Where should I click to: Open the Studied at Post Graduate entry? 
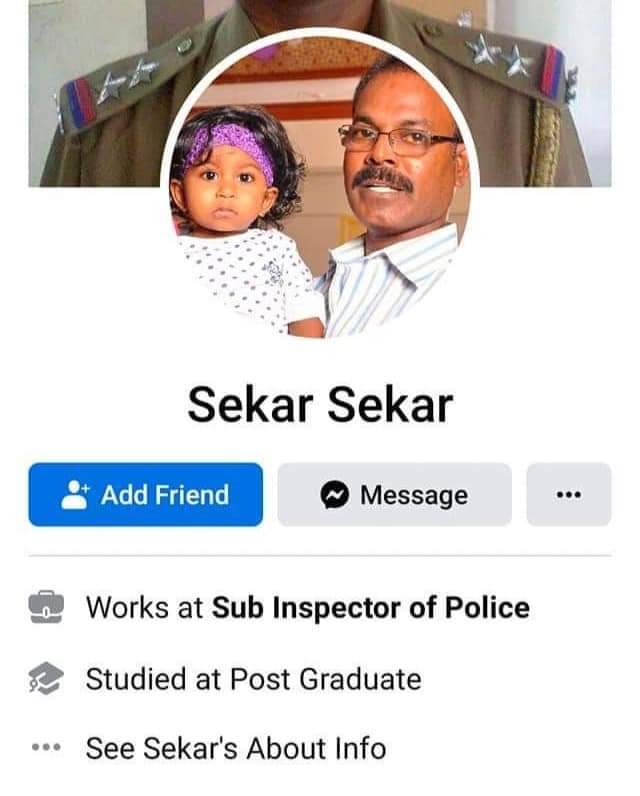(x=253, y=679)
